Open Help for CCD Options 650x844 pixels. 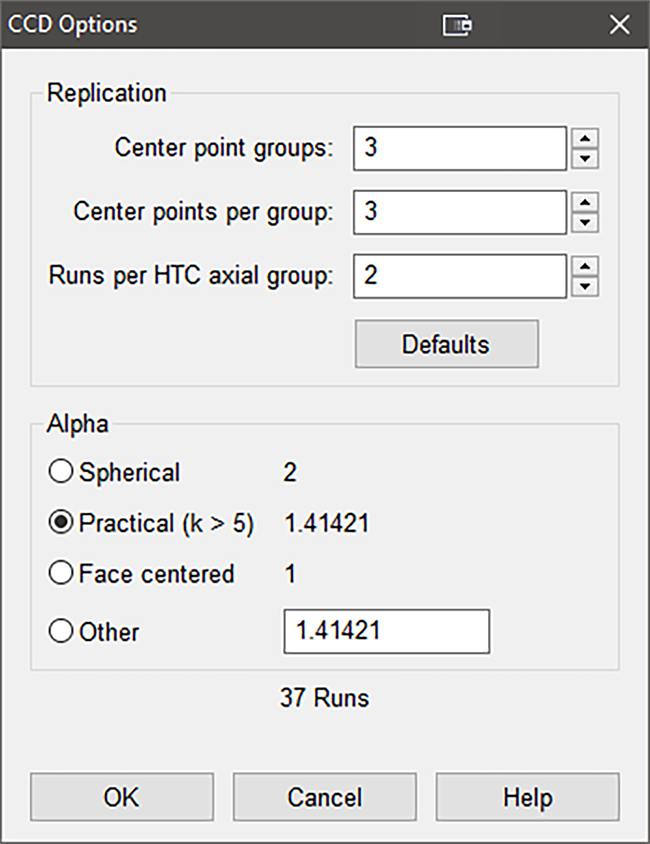(x=527, y=797)
